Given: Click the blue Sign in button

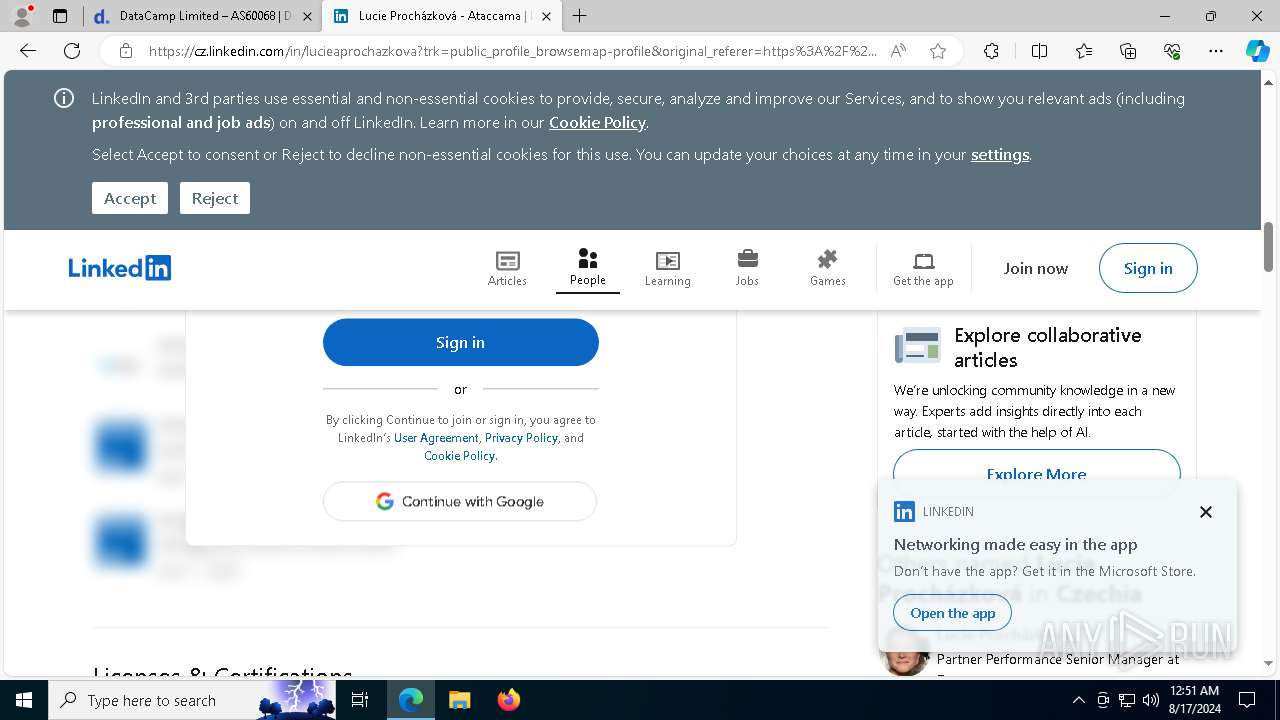Looking at the screenshot, I should click(x=460, y=342).
